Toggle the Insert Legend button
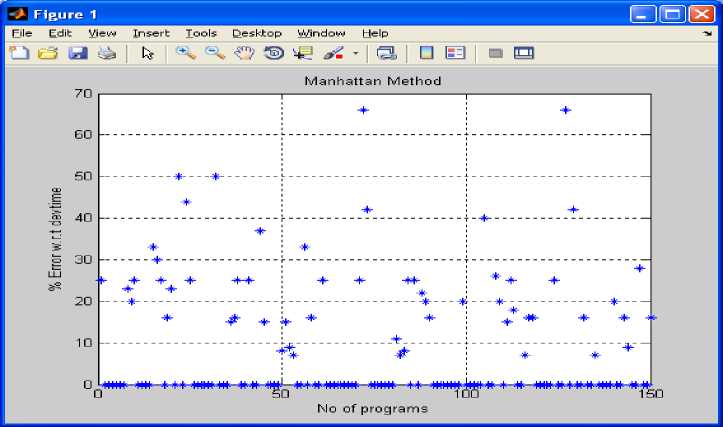Image resolution: width=723 pixels, height=427 pixels. pos(455,53)
